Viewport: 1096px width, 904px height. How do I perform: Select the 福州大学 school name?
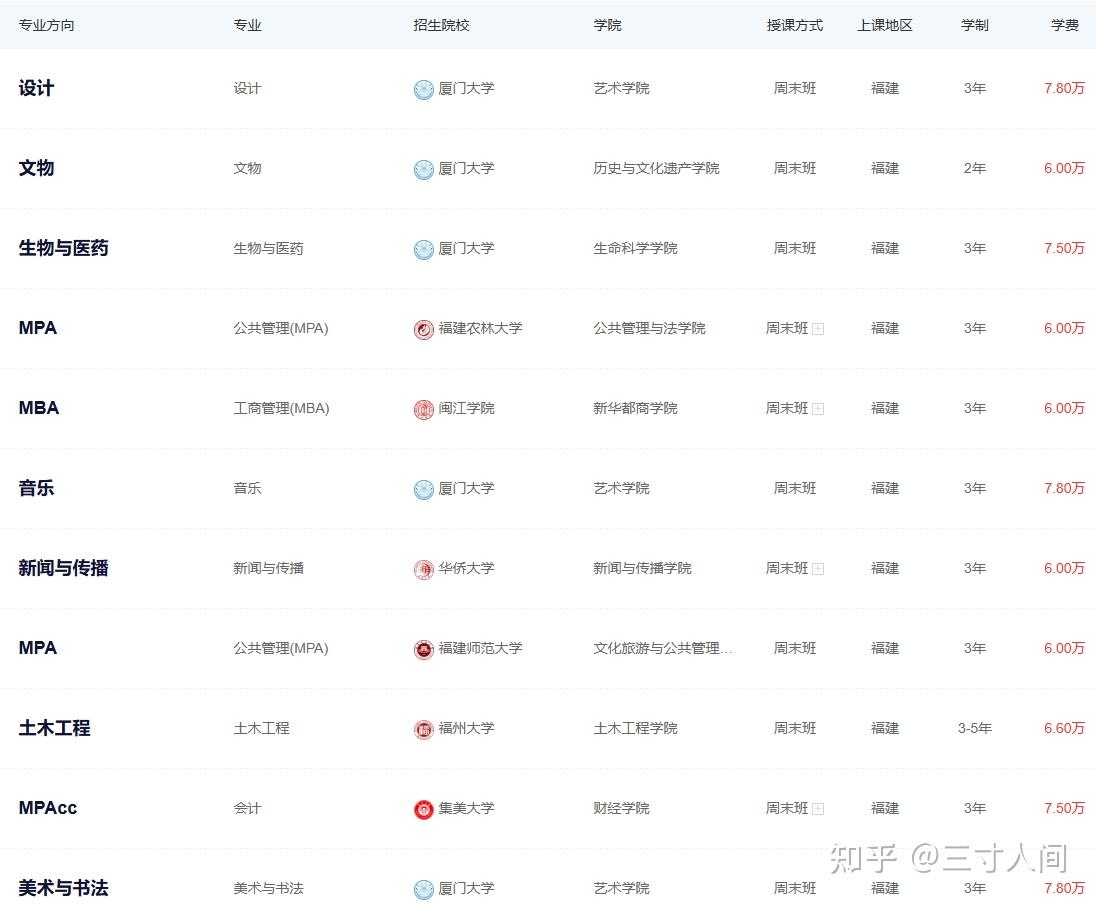(x=466, y=728)
